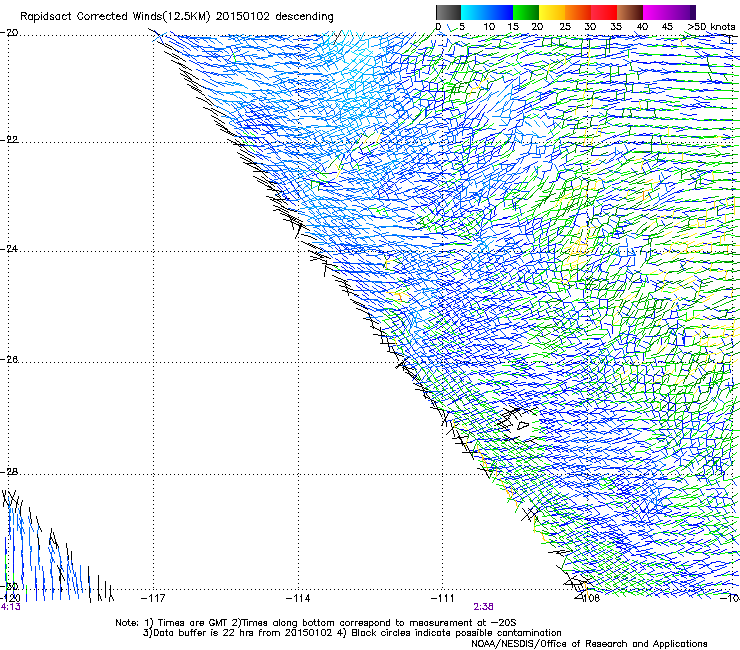740x650 pixels.
Task: Click the longitude axis label '-111'
Action: 443,598
